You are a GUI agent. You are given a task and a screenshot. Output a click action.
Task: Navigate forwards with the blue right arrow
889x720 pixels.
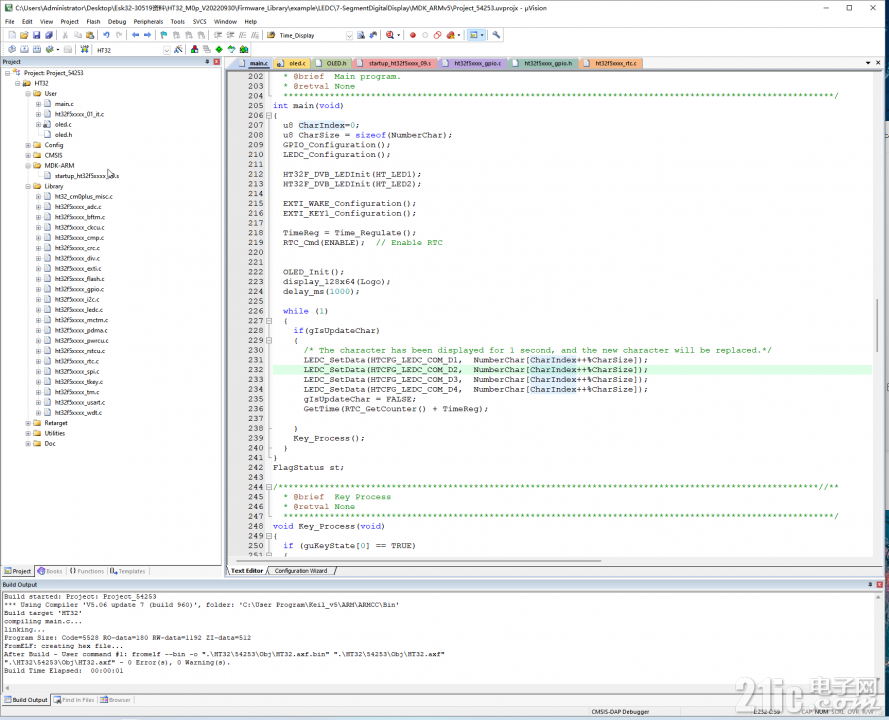(147, 35)
